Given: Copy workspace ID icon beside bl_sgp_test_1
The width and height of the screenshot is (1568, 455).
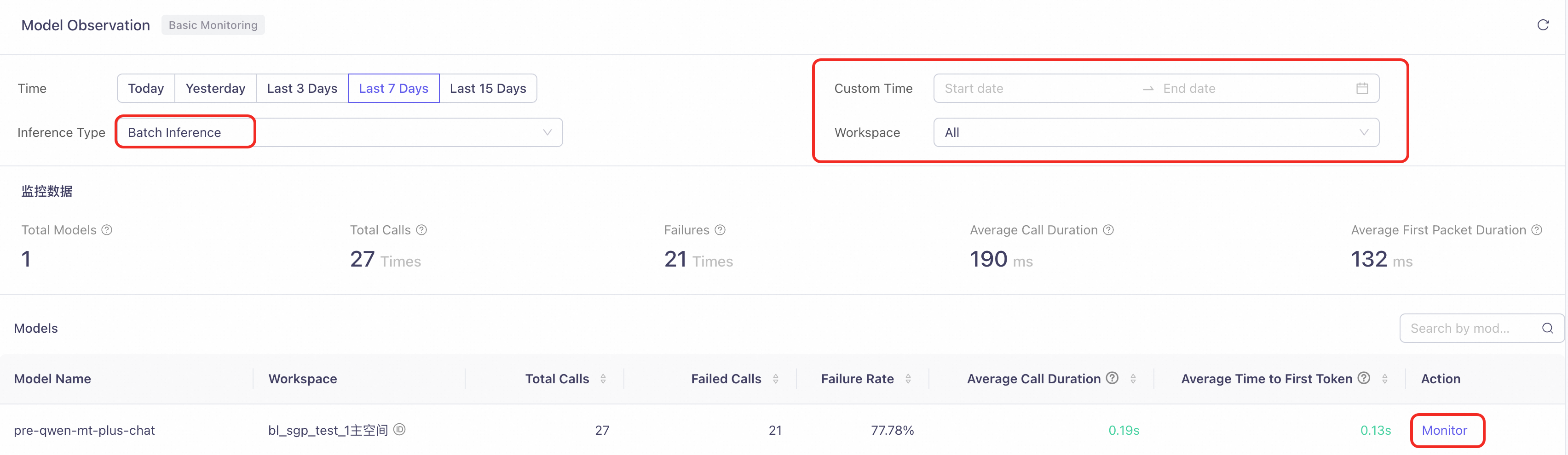Looking at the screenshot, I should coord(399,429).
